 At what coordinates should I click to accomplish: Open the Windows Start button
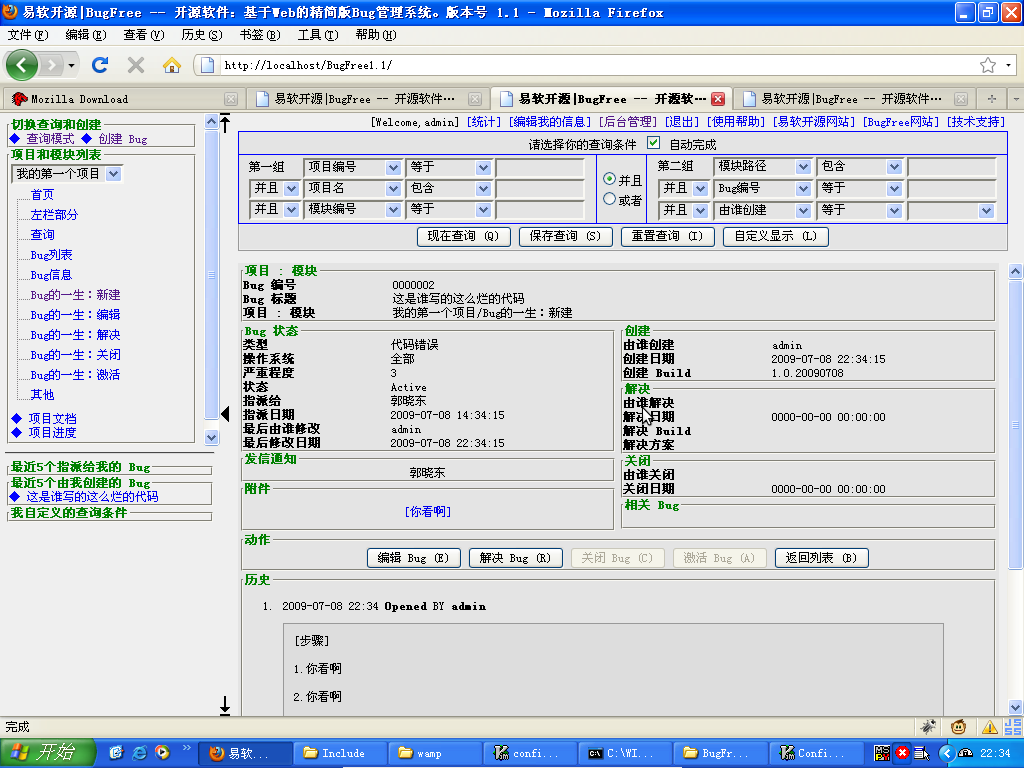[x=48, y=752]
